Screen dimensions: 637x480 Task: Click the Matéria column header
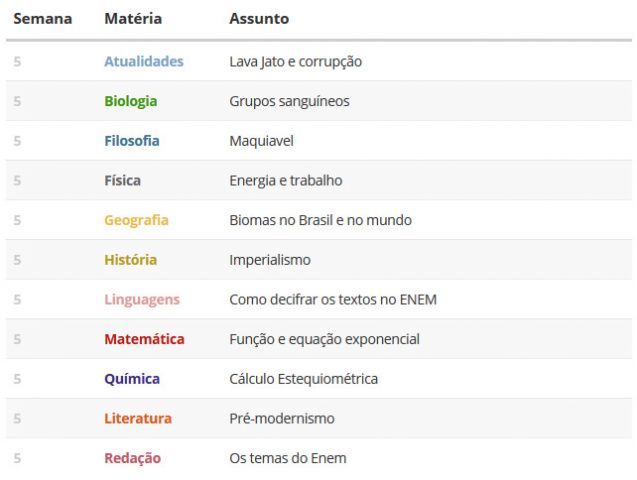point(133,19)
